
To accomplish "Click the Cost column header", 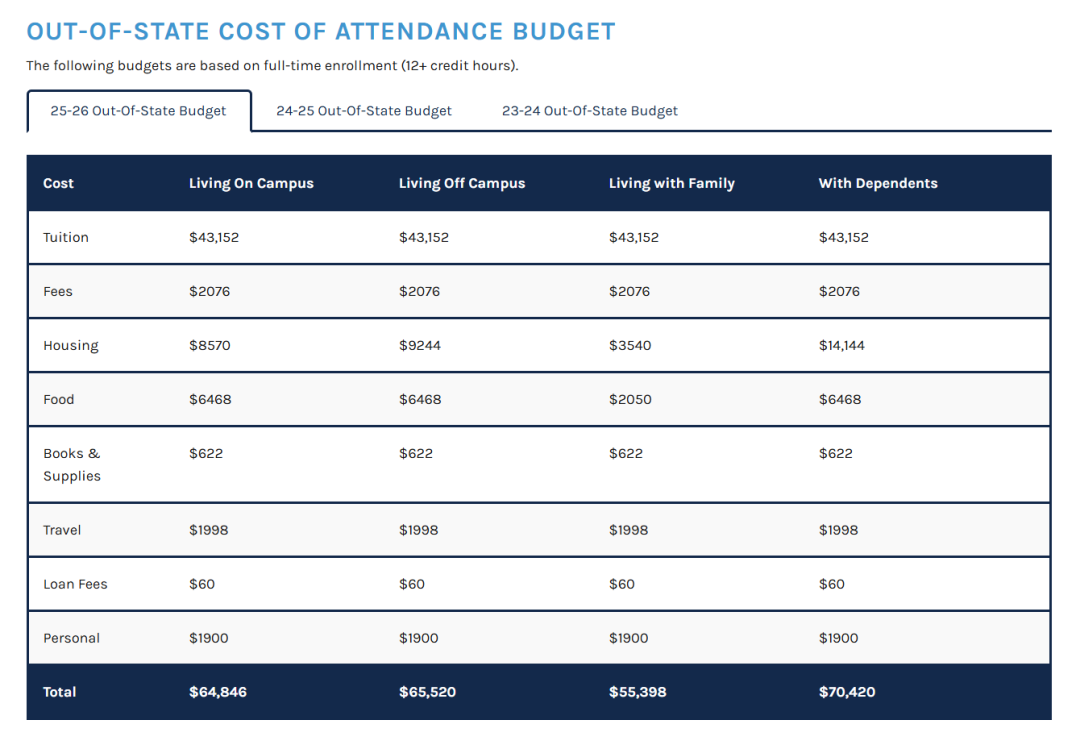I will click(58, 183).
